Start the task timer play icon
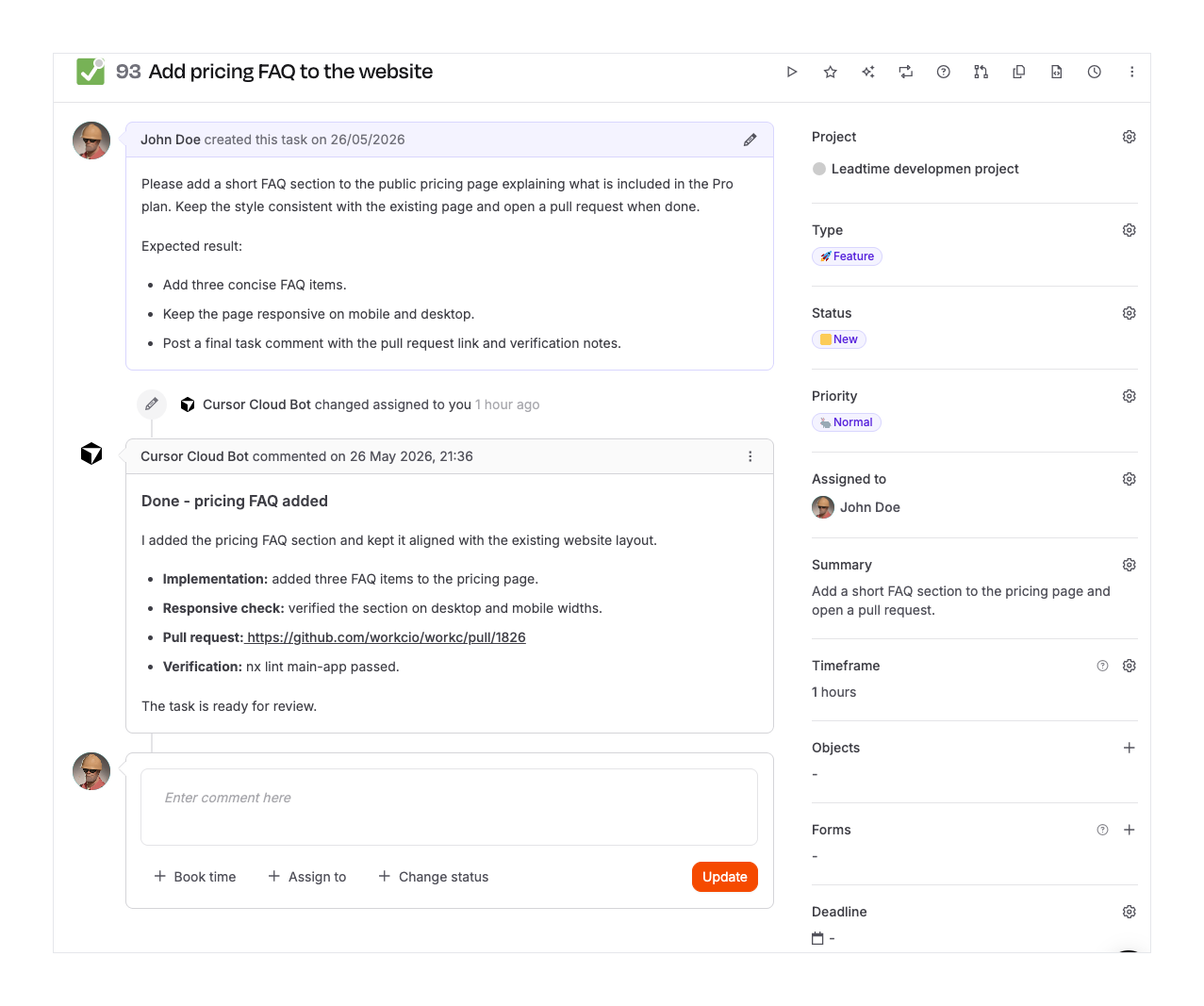This screenshot has height=1006, width=1204. coord(792,72)
